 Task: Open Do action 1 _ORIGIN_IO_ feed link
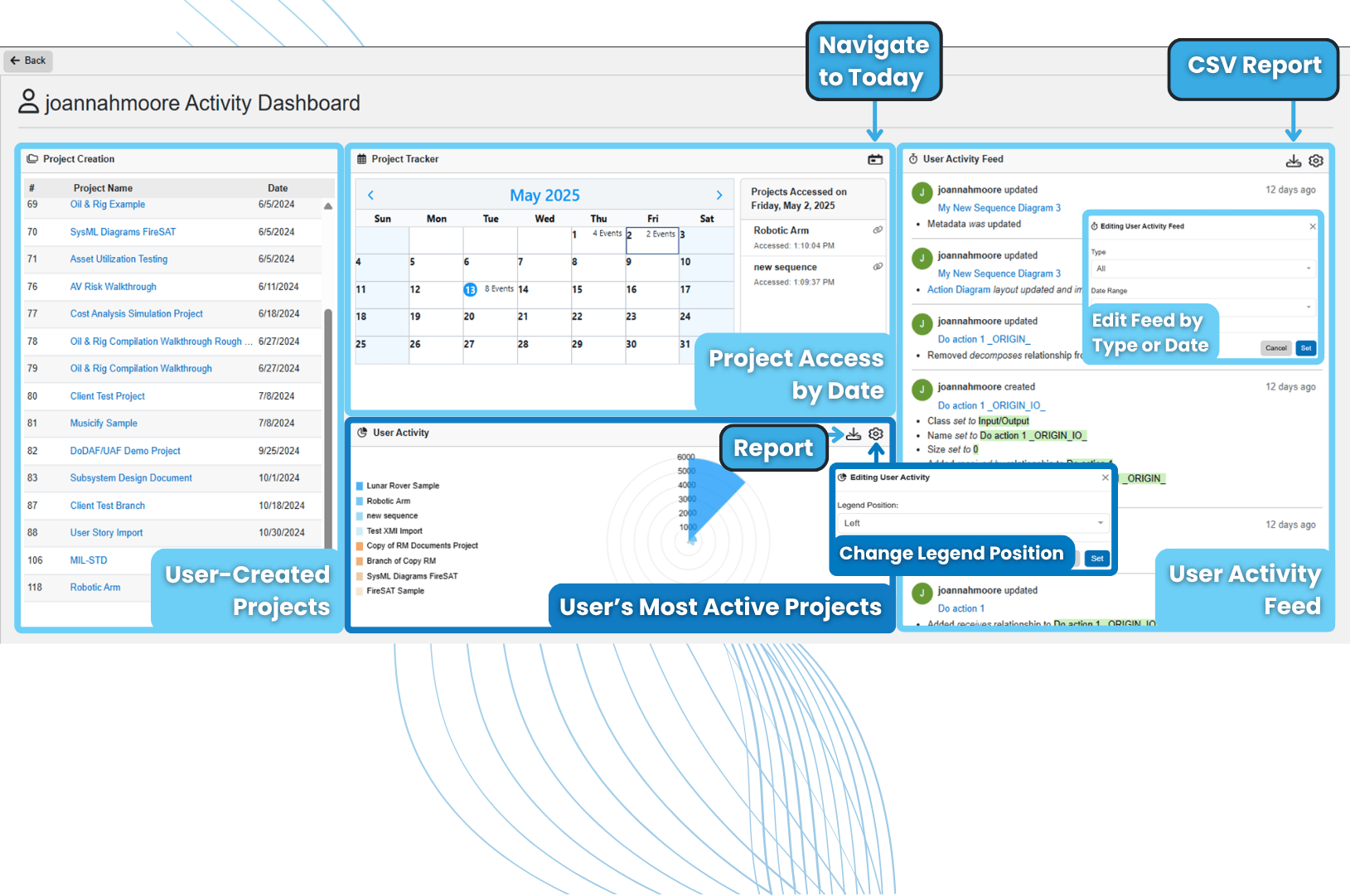(x=991, y=406)
